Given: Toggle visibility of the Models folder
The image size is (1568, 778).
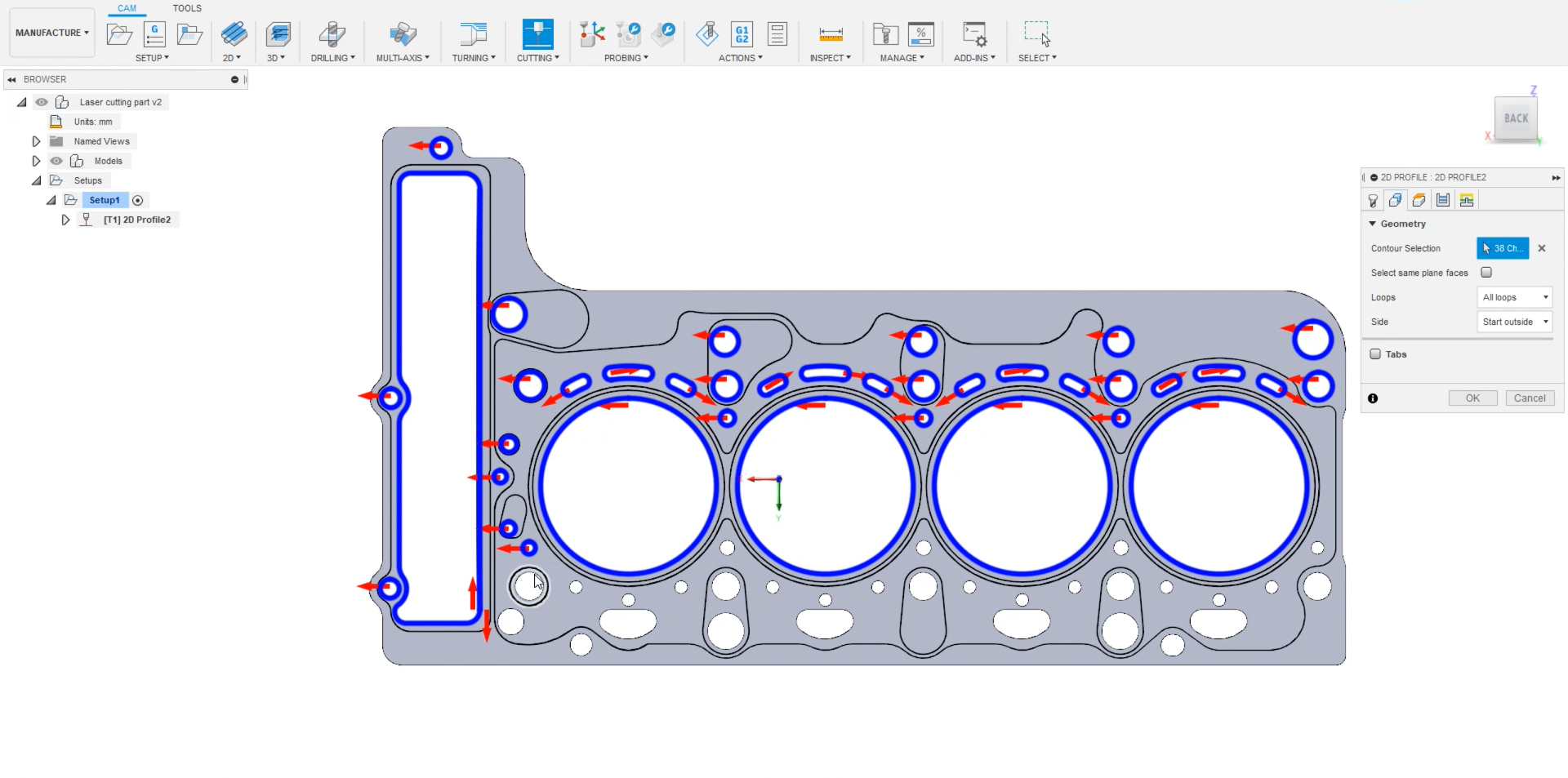Looking at the screenshot, I should pyautogui.click(x=56, y=161).
